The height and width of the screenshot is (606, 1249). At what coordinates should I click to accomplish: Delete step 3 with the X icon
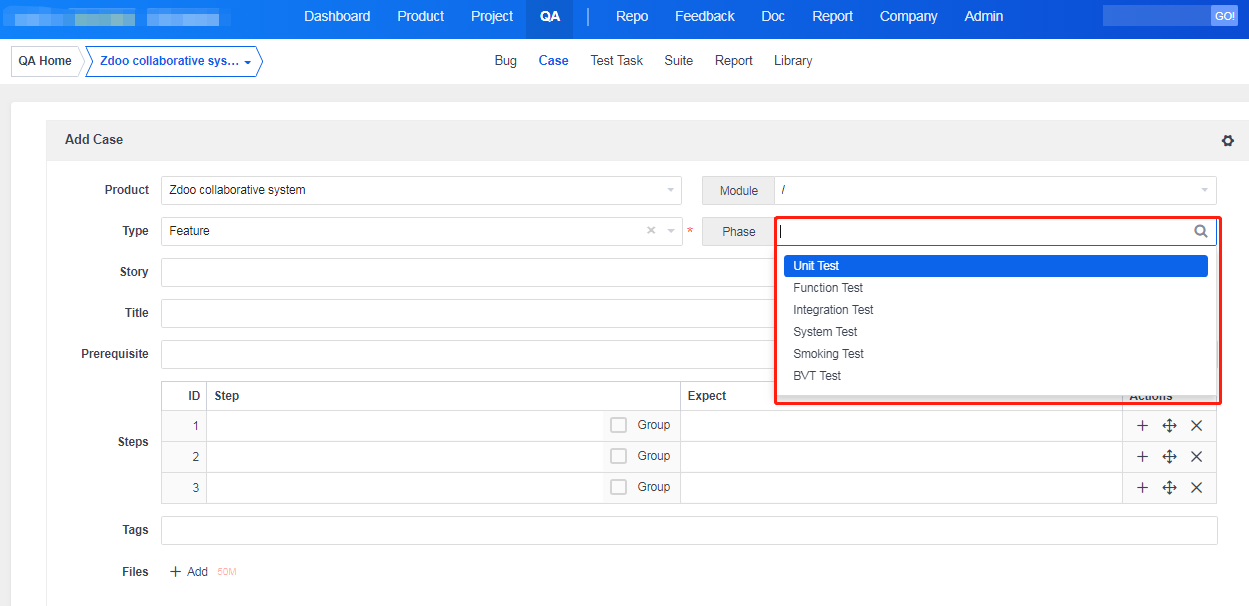(1196, 488)
